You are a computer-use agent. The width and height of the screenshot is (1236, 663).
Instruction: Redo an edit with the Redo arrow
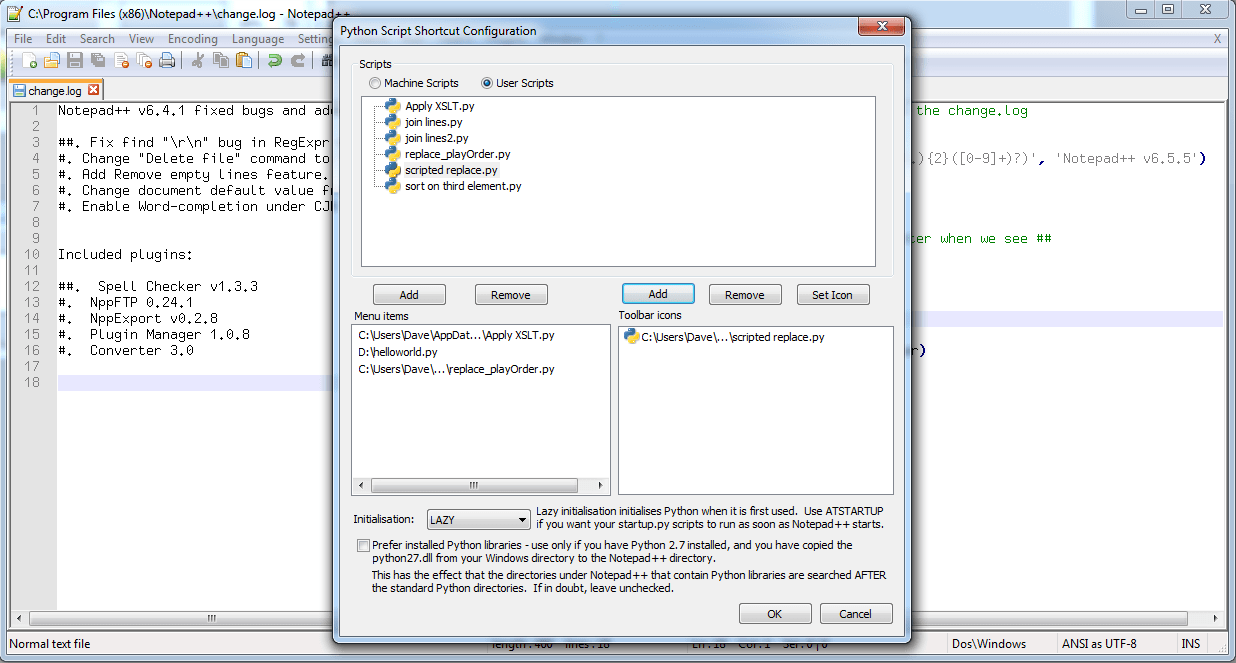(297, 60)
